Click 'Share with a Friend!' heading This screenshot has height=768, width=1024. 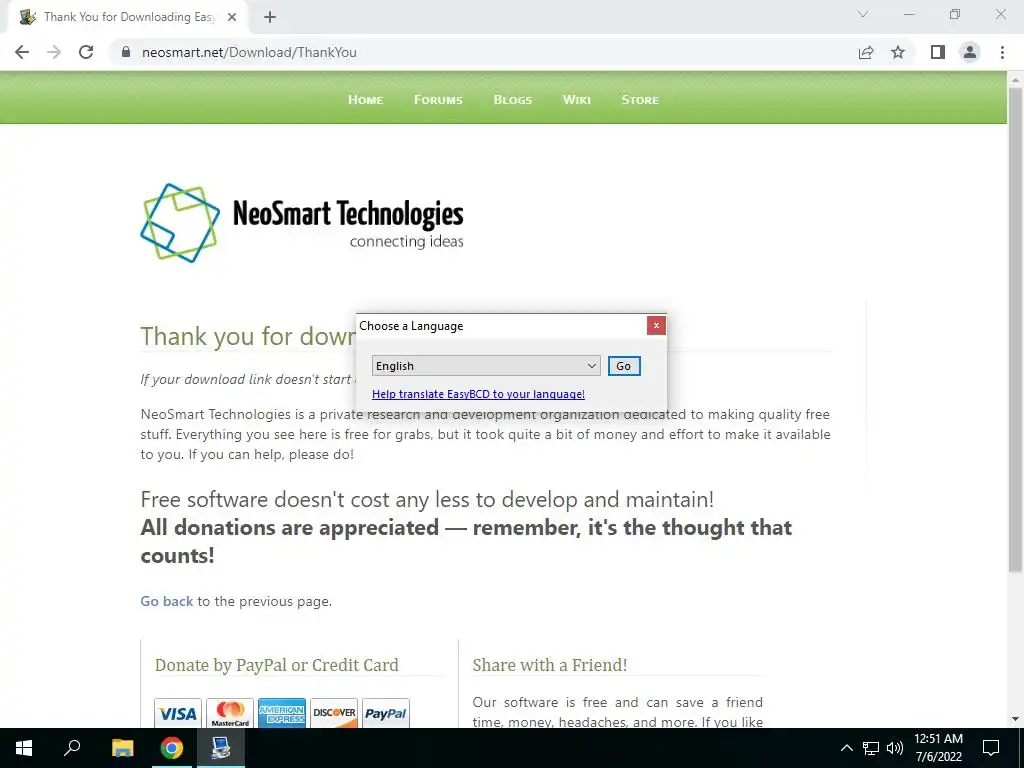tap(550, 665)
